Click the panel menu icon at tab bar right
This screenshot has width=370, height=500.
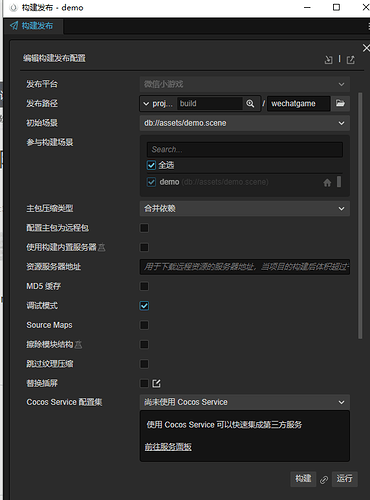368,26
